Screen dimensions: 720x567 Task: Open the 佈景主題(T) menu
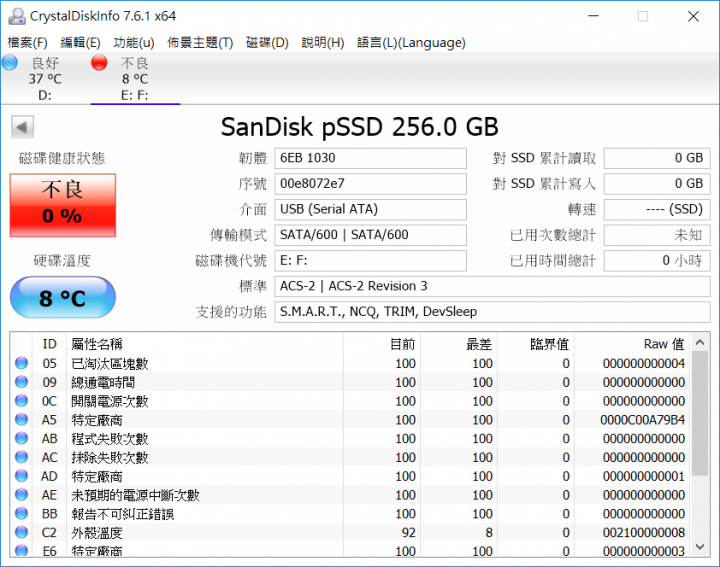tap(200, 43)
